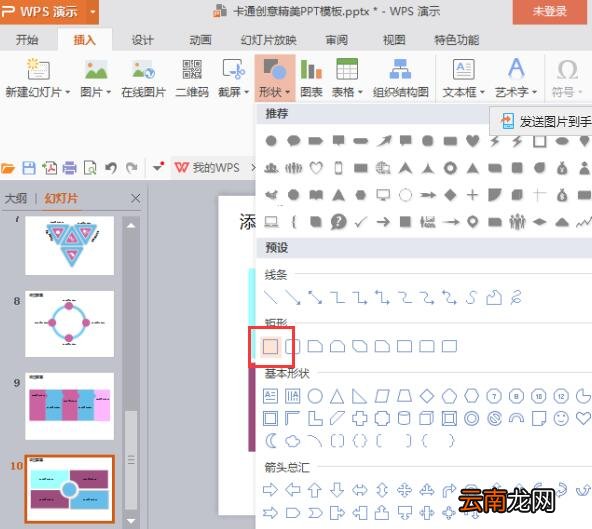Select the up arrow in 箭头总汇
The height and width of the screenshot is (529, 592).
(315, 490)
